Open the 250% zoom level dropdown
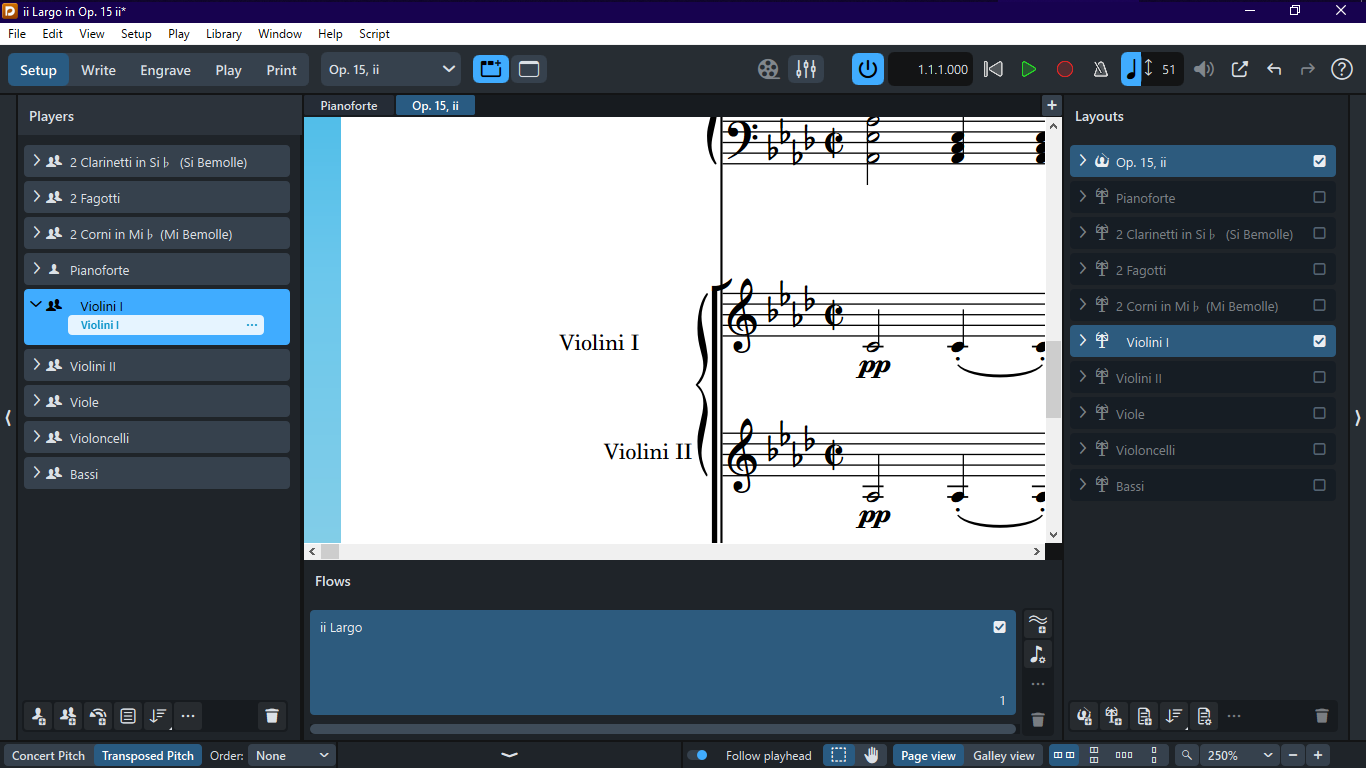The width and height of the screenshot is (1366, 768). coord(1239,755)
